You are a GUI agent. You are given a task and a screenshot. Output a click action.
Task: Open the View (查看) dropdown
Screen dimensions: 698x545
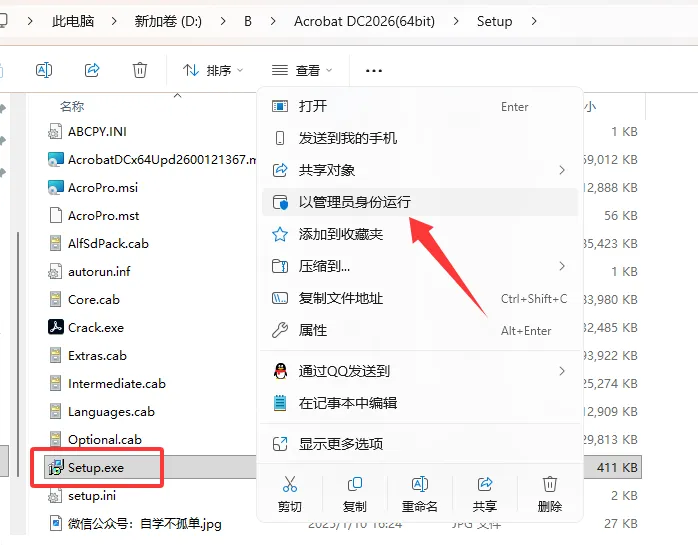tap(302, 70)
